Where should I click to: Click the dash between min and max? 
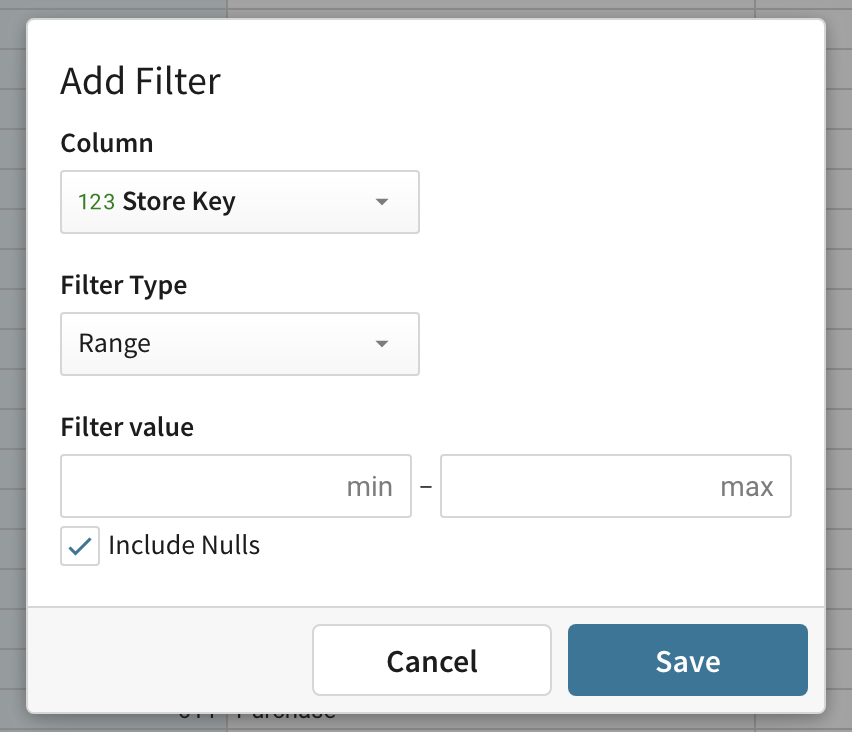click(x=426, y=486)
